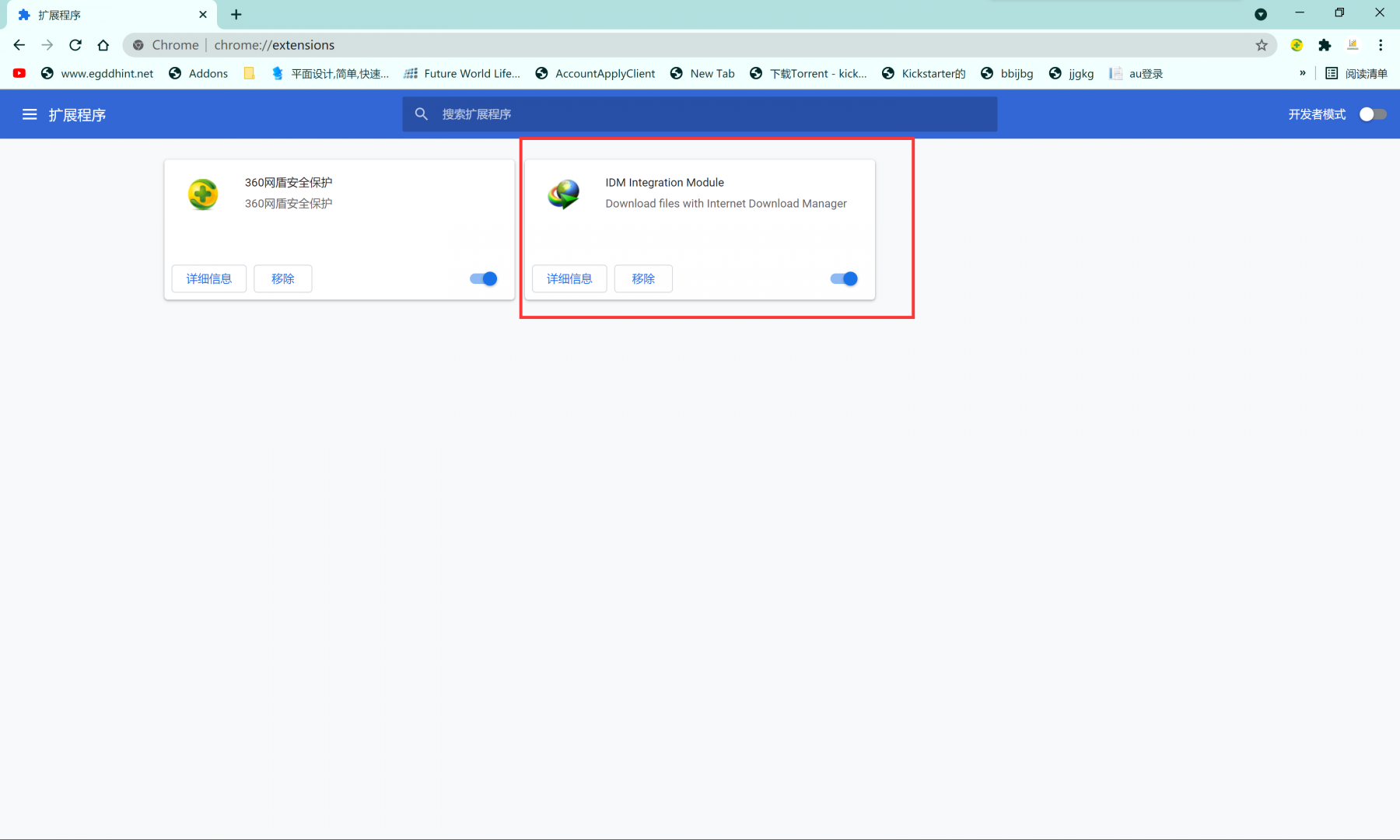Open the Extensions puzzle-piece menu
The height and width of the screenshot is (840, 1400).
(x=1325, y=45)
